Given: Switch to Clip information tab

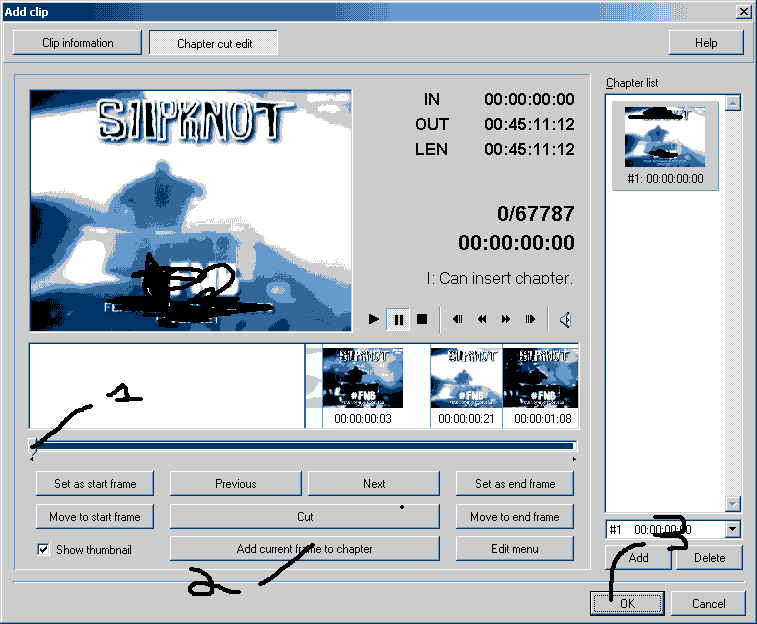Looking at the screenshot, I should (78, 43).
